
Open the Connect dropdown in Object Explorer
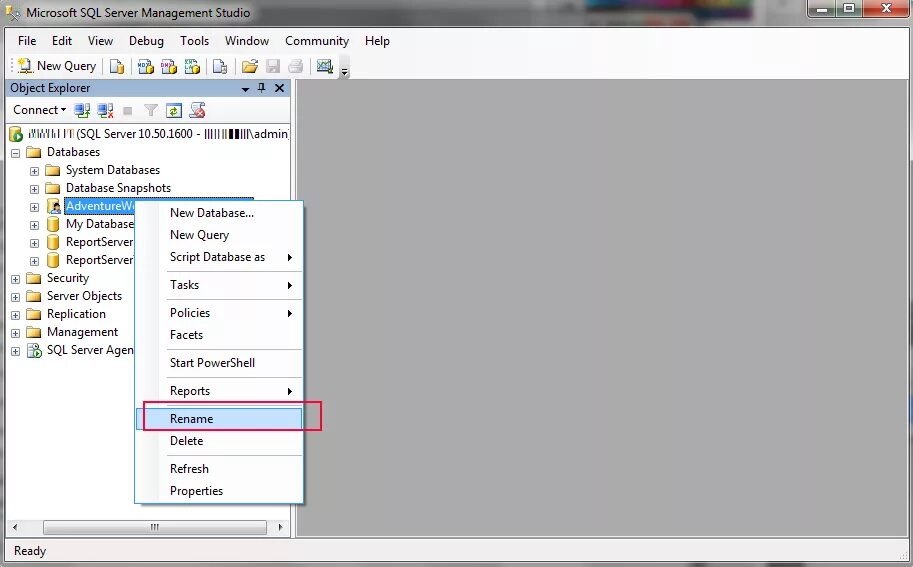[40, 110]
